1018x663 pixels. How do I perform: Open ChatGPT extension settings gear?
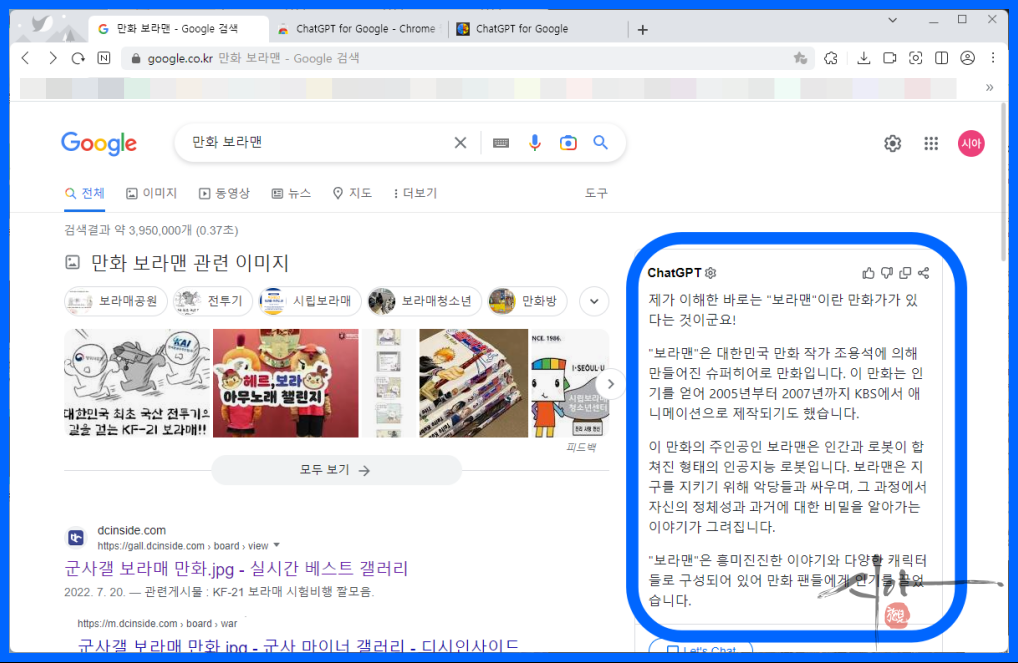pyautogui.click(x=711, y=273)
